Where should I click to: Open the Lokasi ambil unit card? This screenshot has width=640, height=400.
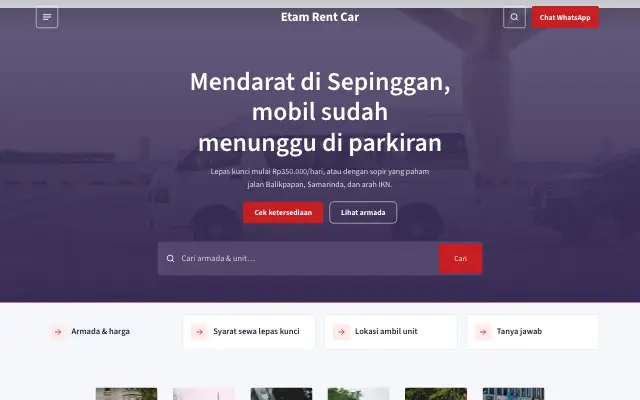(391, 331)
